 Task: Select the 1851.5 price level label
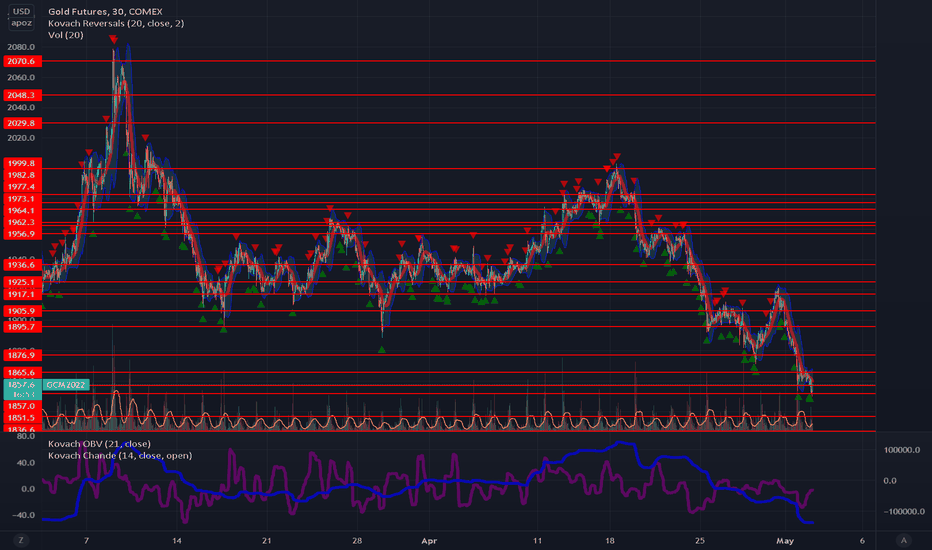point(21,418)
